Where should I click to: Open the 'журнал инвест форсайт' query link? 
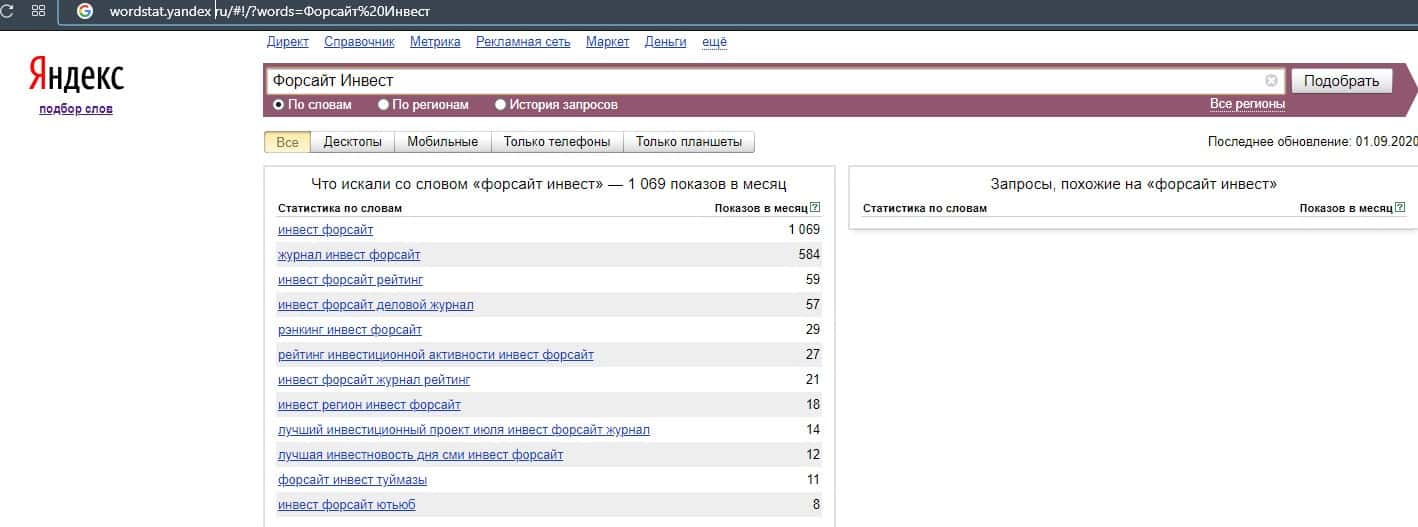(x=348, y=255)
